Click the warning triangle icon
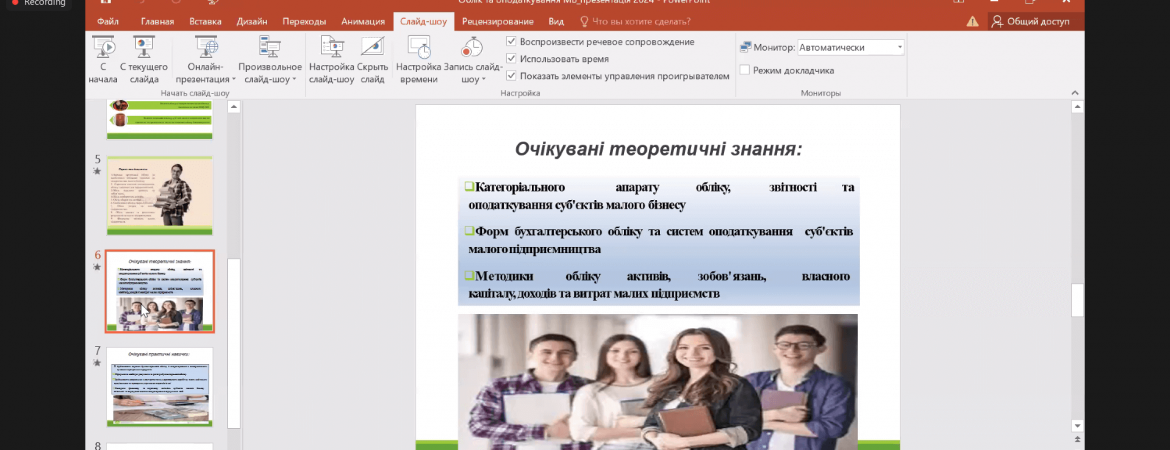Screen dimensions: 1170x450 pos(972,22)
